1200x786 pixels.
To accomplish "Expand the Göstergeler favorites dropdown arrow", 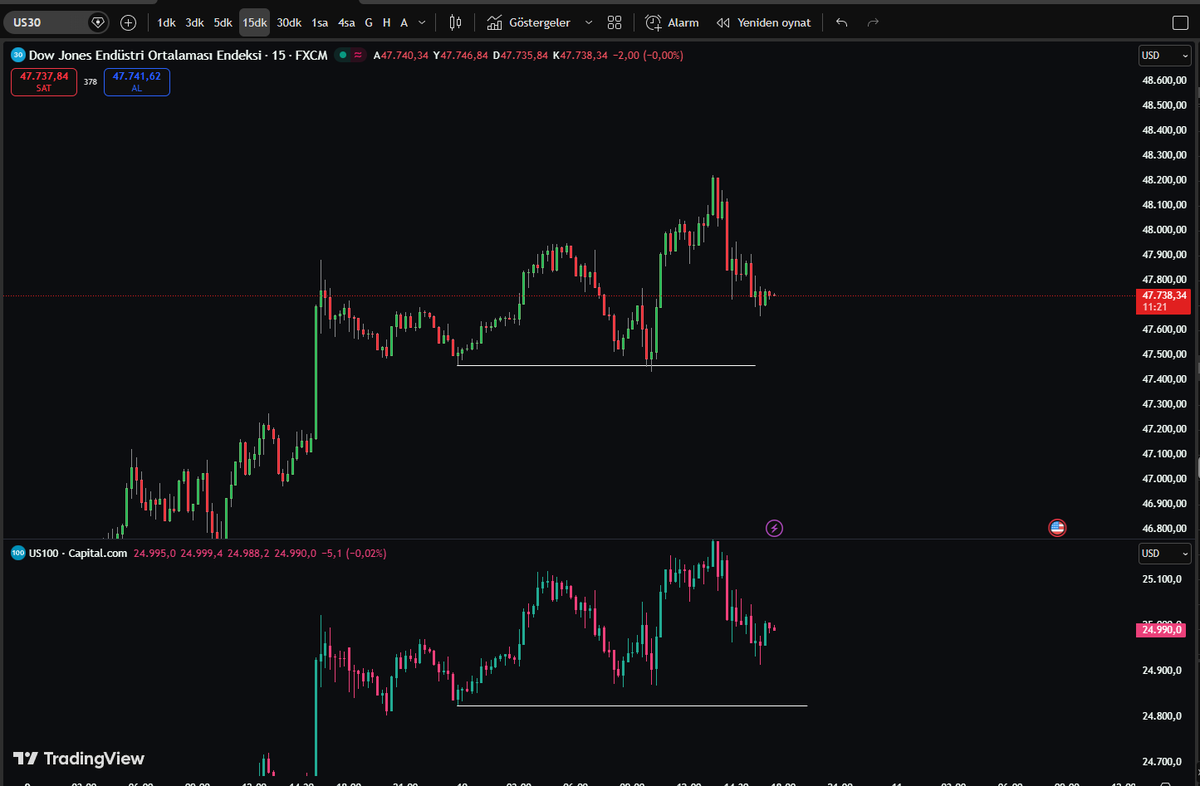I will tap(588, 22).
